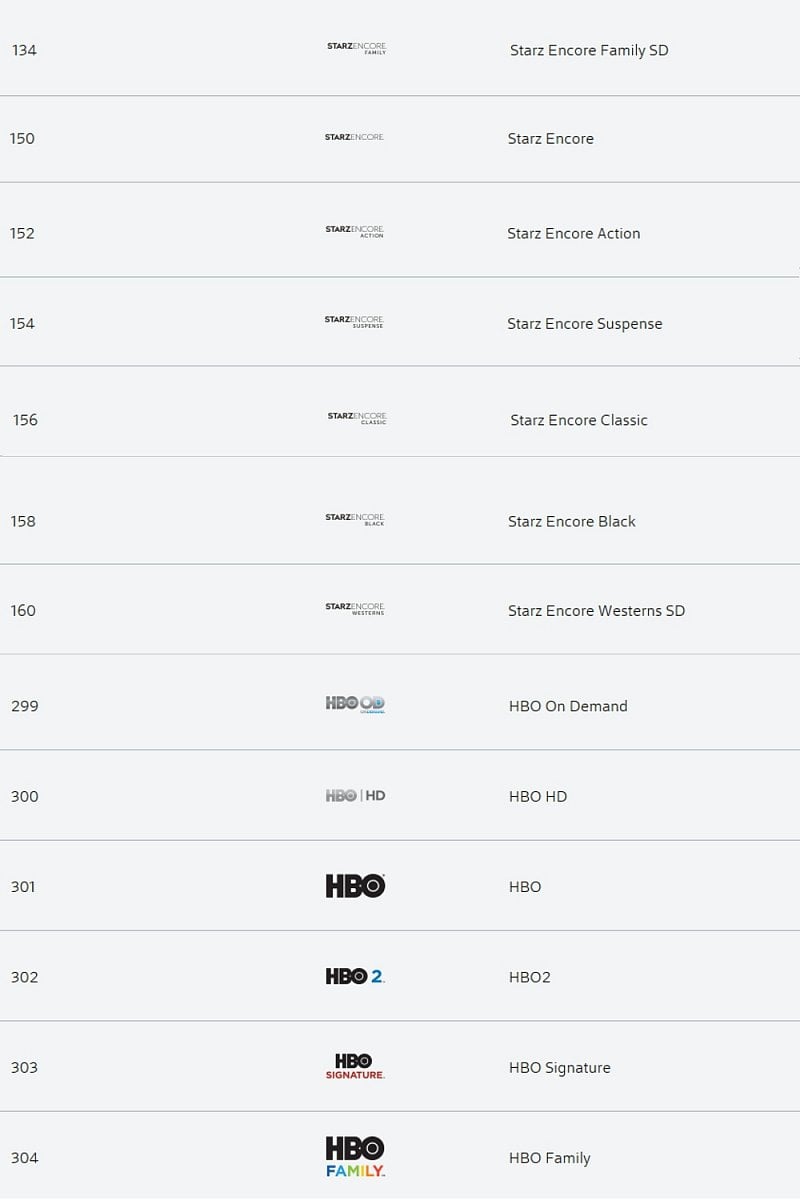Click the Starz Encore Action logo

(354, 231)
